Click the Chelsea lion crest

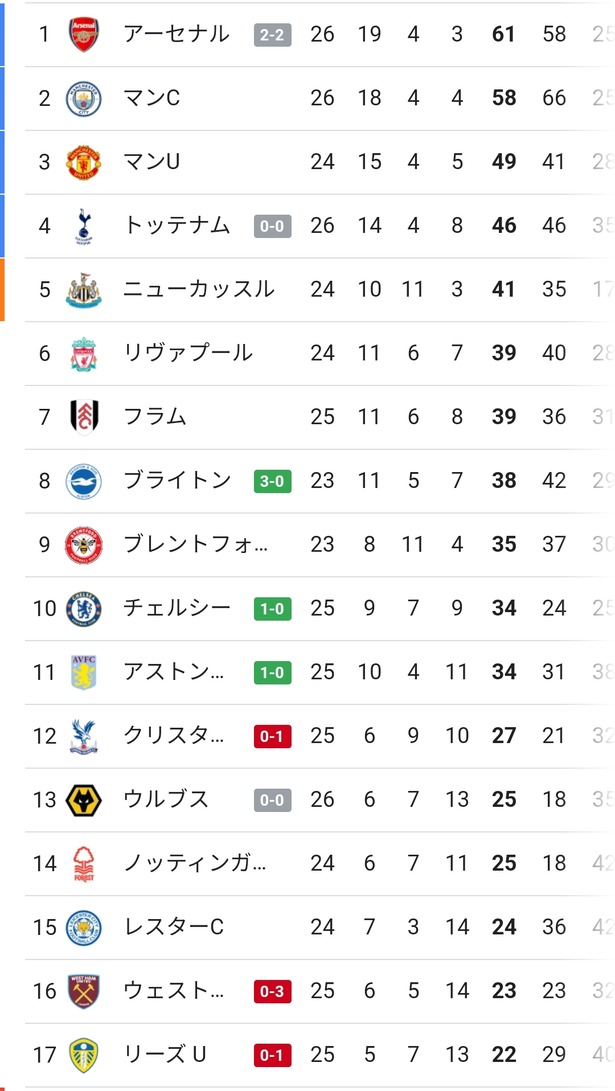83,608
